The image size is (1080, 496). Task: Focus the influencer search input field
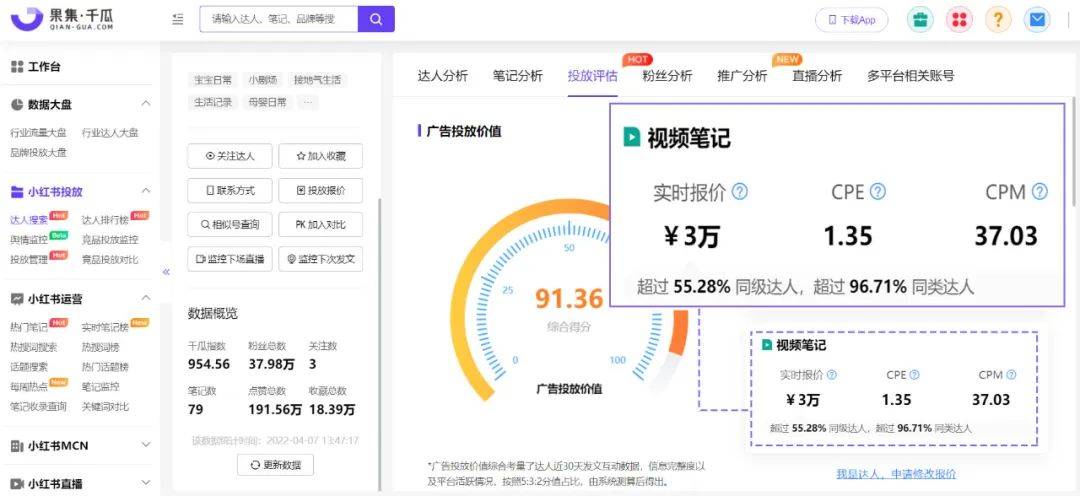click(277, 19)
